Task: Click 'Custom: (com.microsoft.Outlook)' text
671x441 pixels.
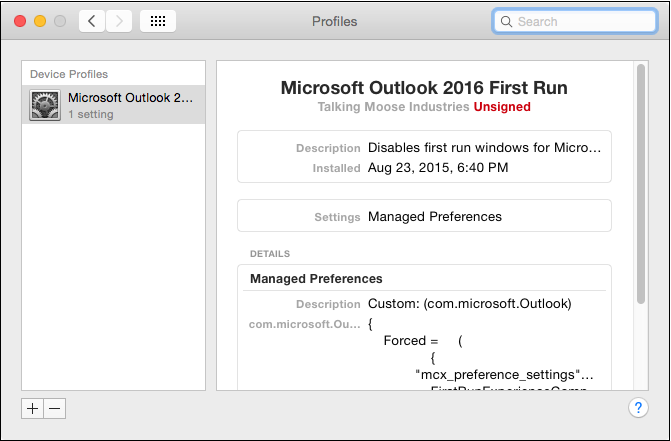Action: coord(470,304)
